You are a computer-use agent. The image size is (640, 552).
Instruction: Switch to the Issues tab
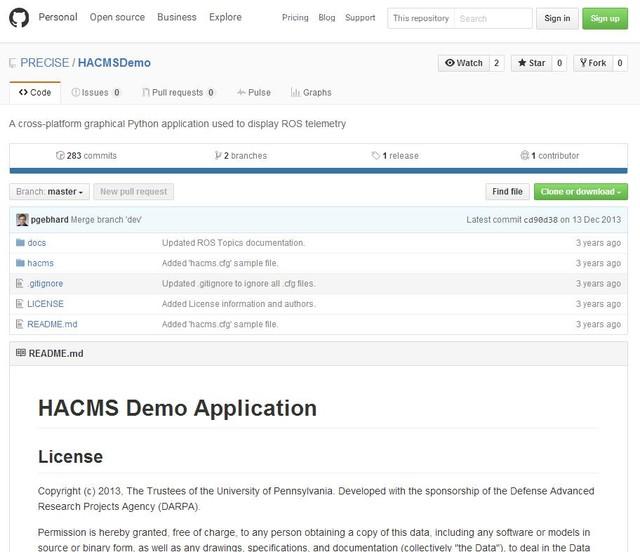pos(96,93)
